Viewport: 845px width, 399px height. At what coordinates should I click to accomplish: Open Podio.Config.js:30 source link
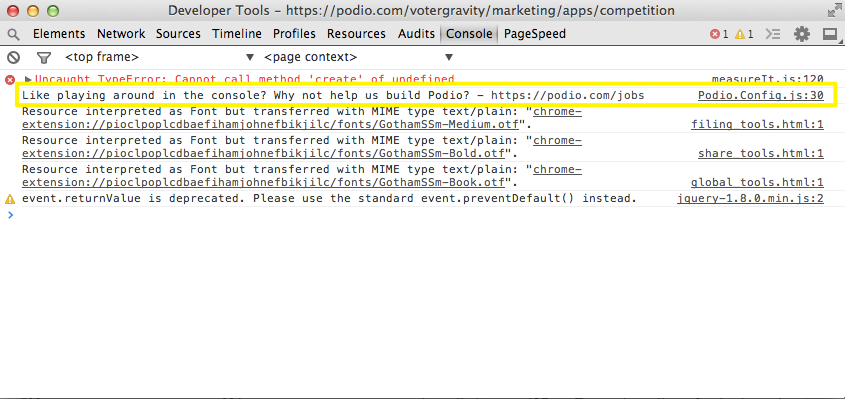click(x=760, y=96)
